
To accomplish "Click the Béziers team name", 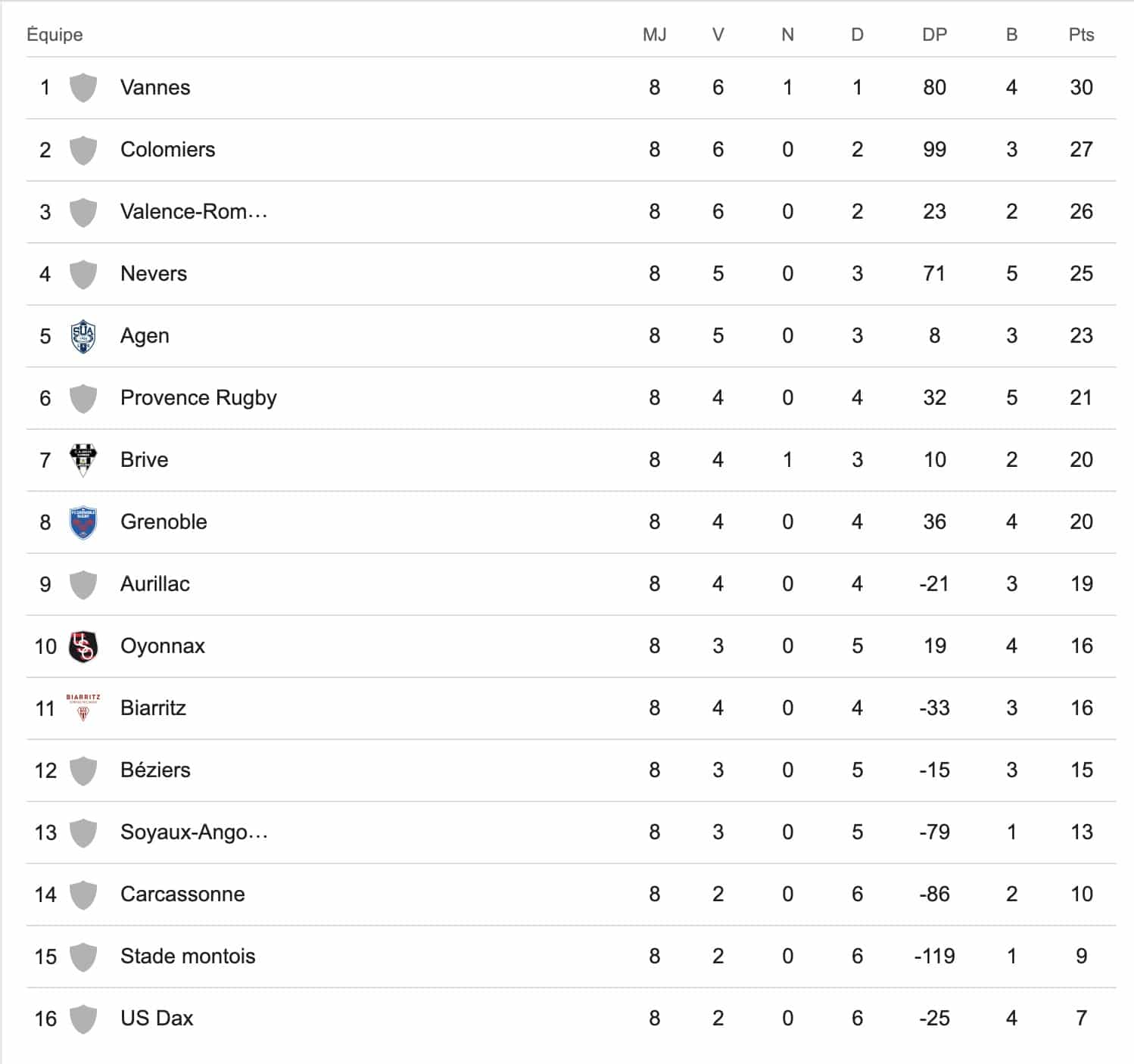I will click(x=155, y=770).
